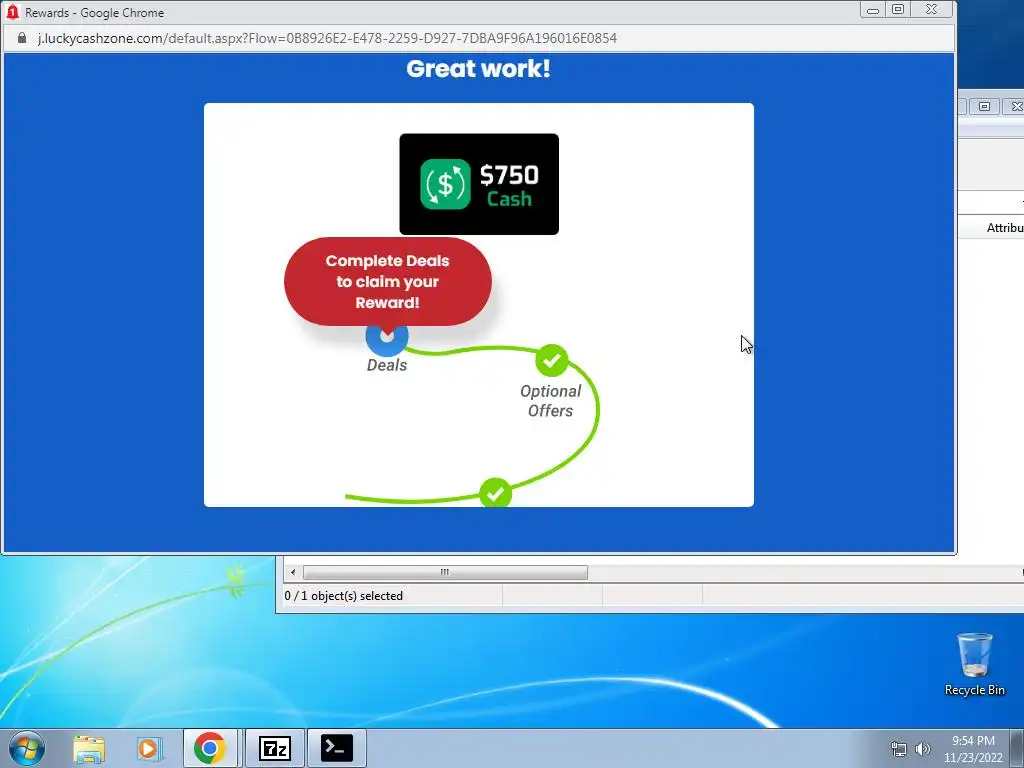Maximize the Rewards Chrome window
Viewport: 1024px width, 768px height.
click(899, 10)
